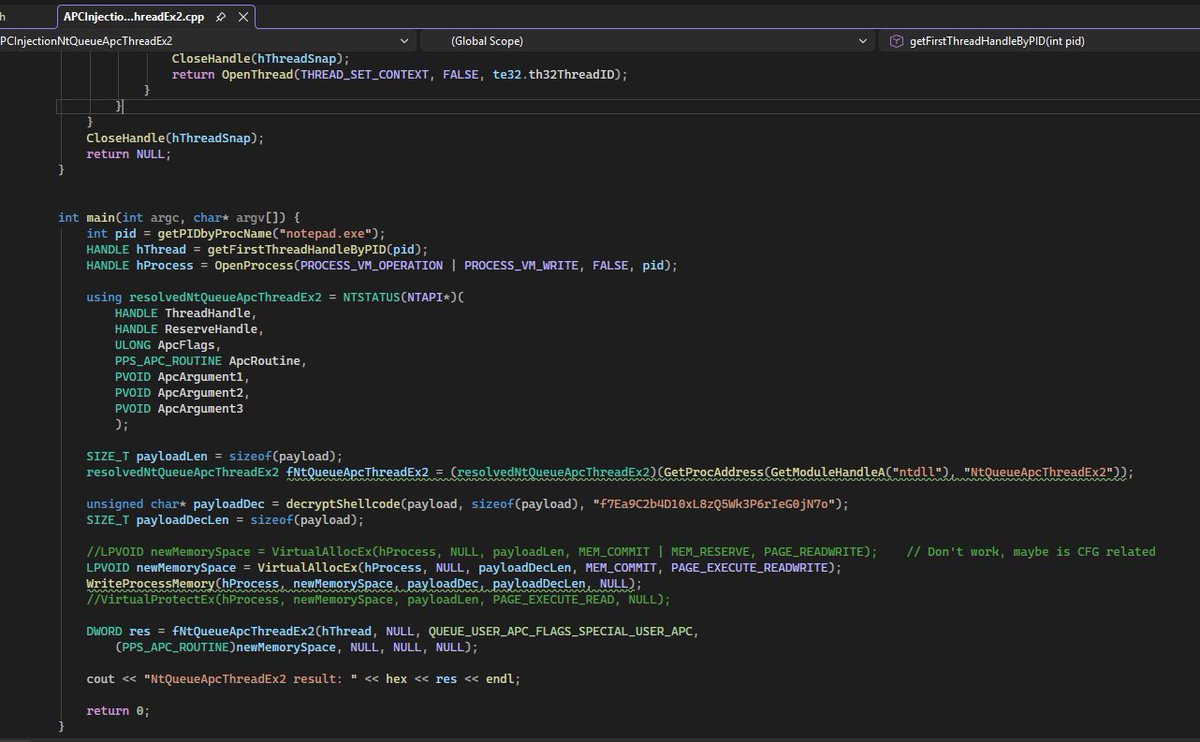Click the "NtQueueApcThreadEx2 result: " cout string

pos(248,679)
